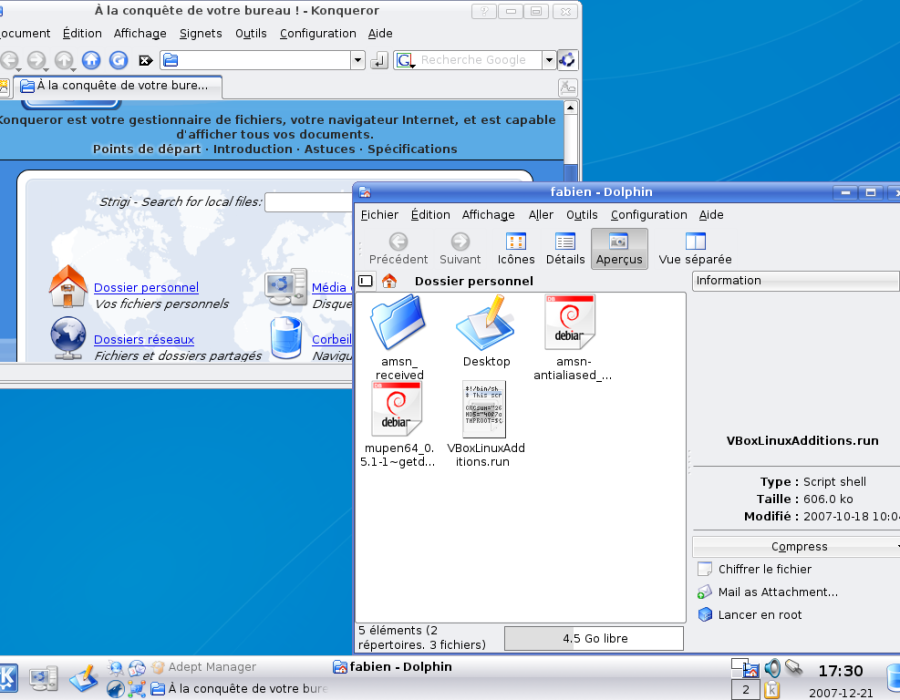The height and width of the screenshot is (700, 900).
Task: Select the VBoxLinuxAdditions.run script file
Action: coord(485,424)
